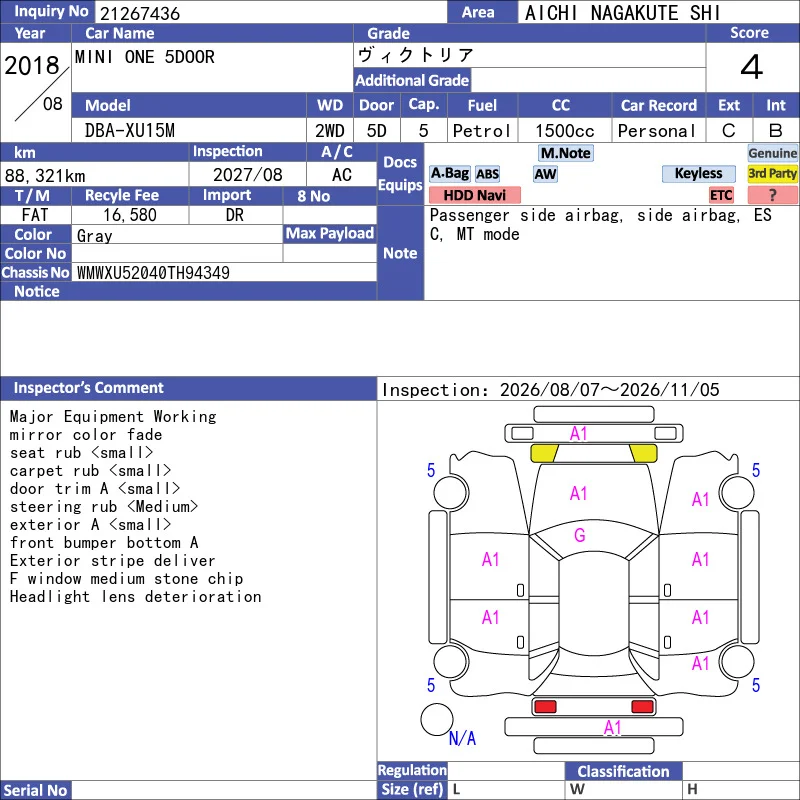This screenshot has width=800, height=800.
Task: Click the A1 mark on hood
Action: [x=579, y=493]
